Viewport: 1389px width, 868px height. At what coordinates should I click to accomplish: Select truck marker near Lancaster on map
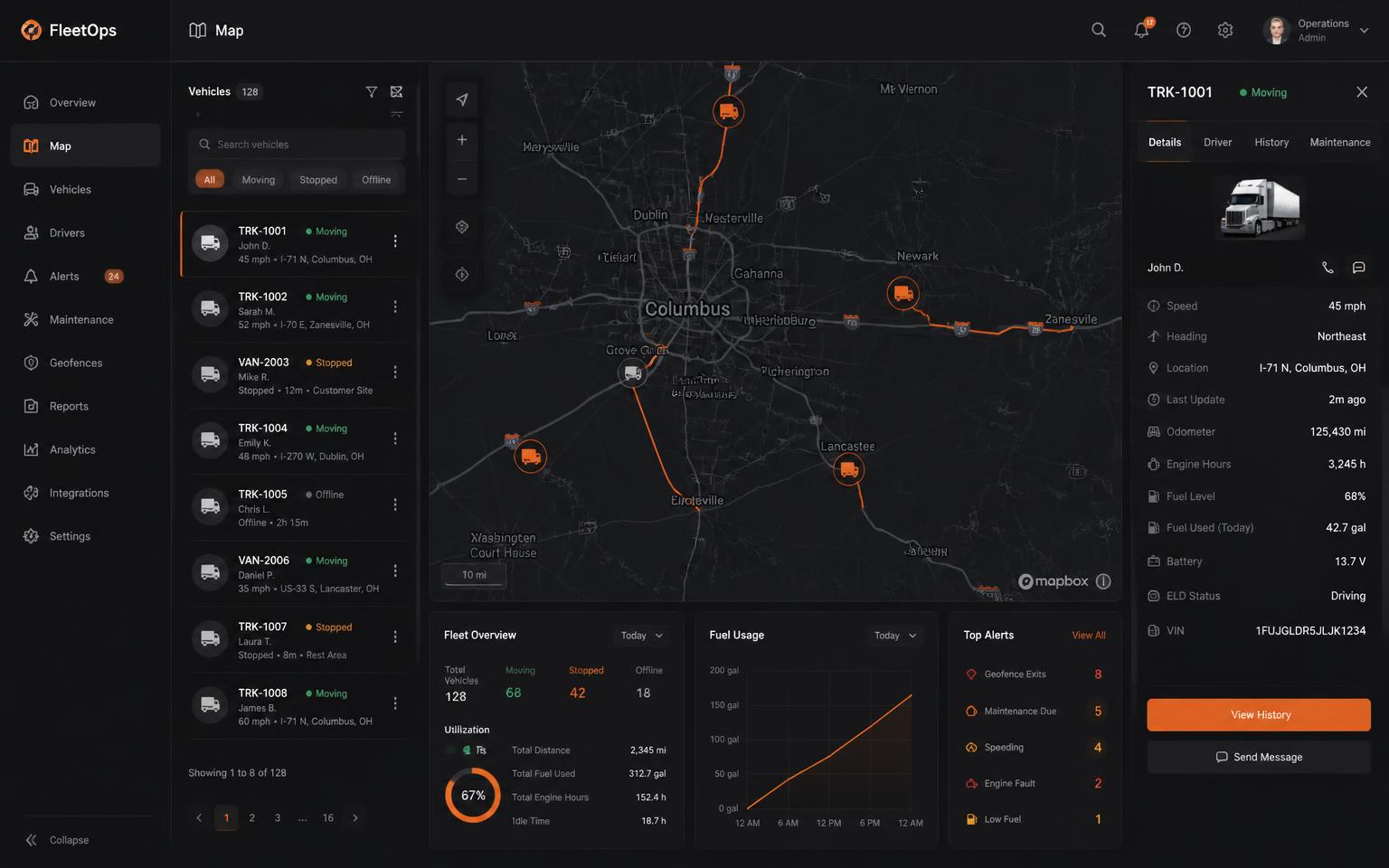pyautogui.click(x=848, y=469)
